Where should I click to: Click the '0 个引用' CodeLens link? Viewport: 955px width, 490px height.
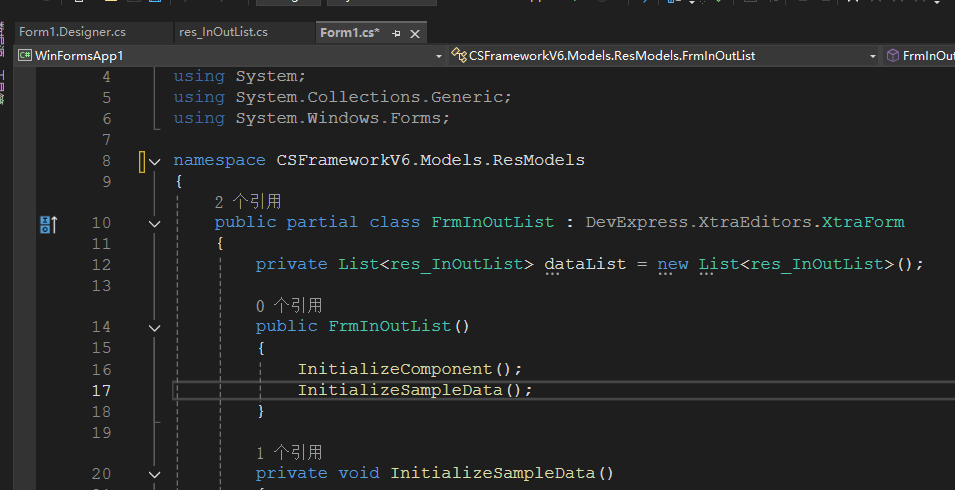[x=288, y=305]
